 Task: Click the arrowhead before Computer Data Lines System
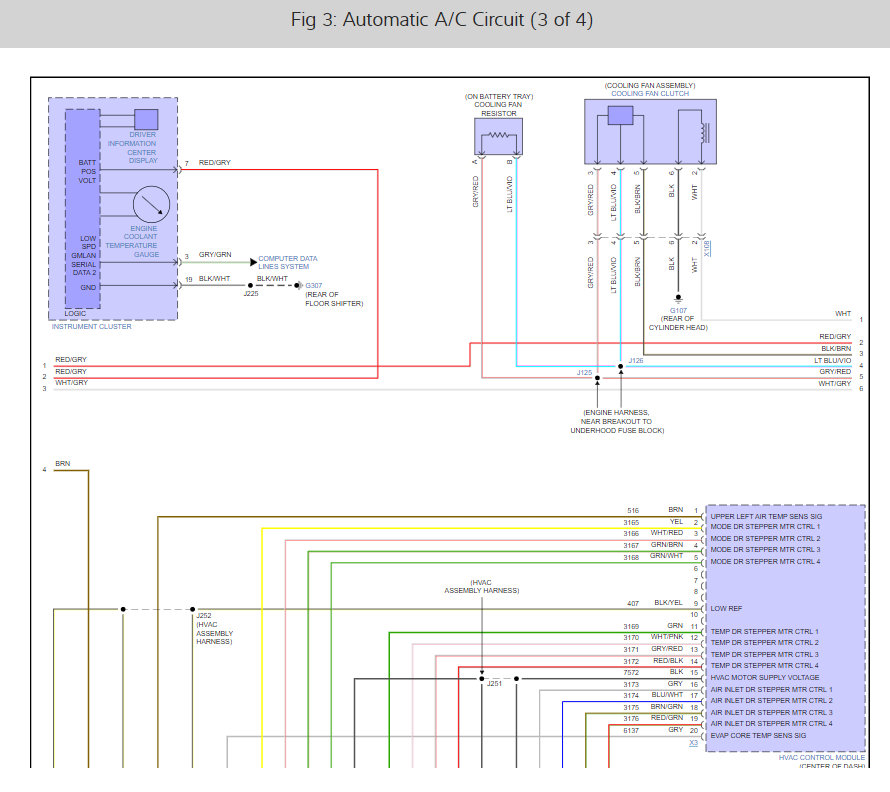[253, 262]
